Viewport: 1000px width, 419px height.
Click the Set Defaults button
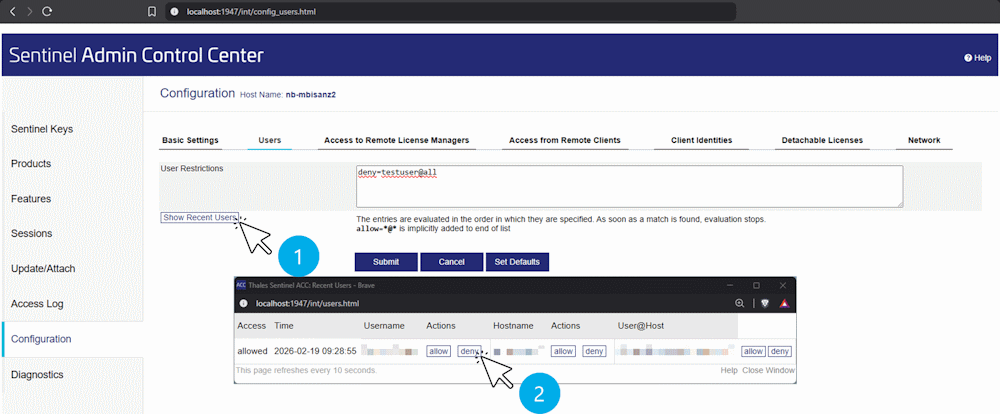517,262
